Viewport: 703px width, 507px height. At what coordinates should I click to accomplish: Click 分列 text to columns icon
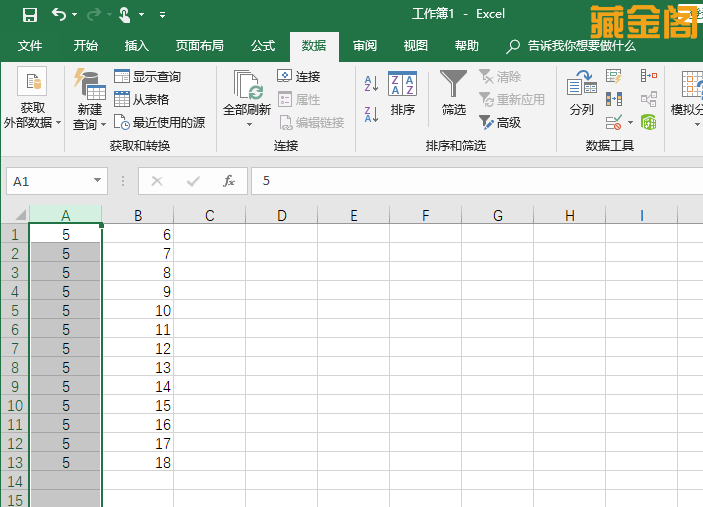[581, 93]
